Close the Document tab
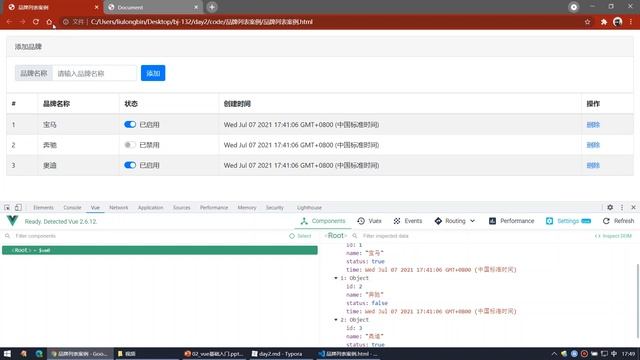The height and width of the screenshot is (360, 640). (196, 7)
